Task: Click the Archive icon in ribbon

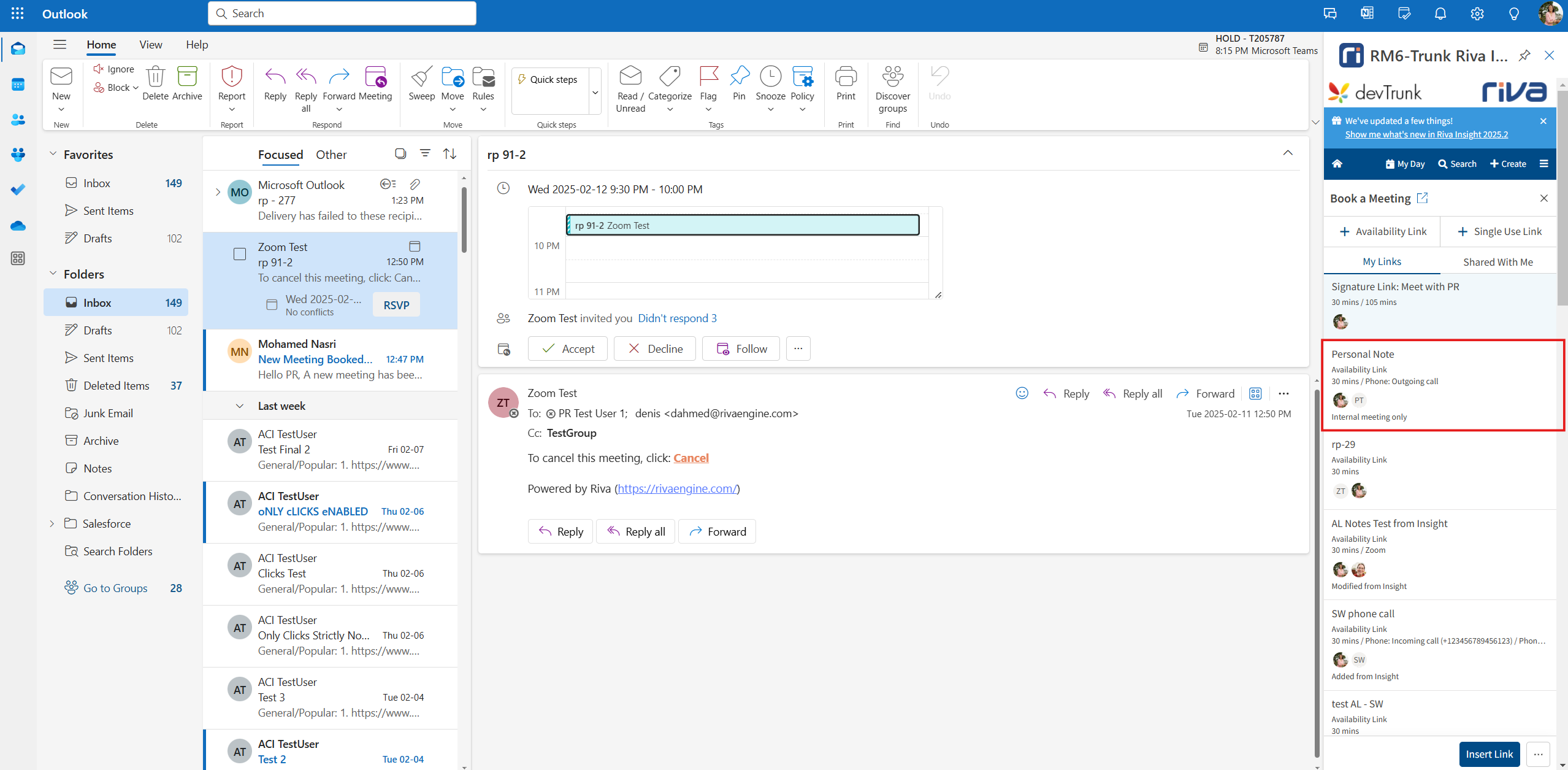Action: [187, 77]
